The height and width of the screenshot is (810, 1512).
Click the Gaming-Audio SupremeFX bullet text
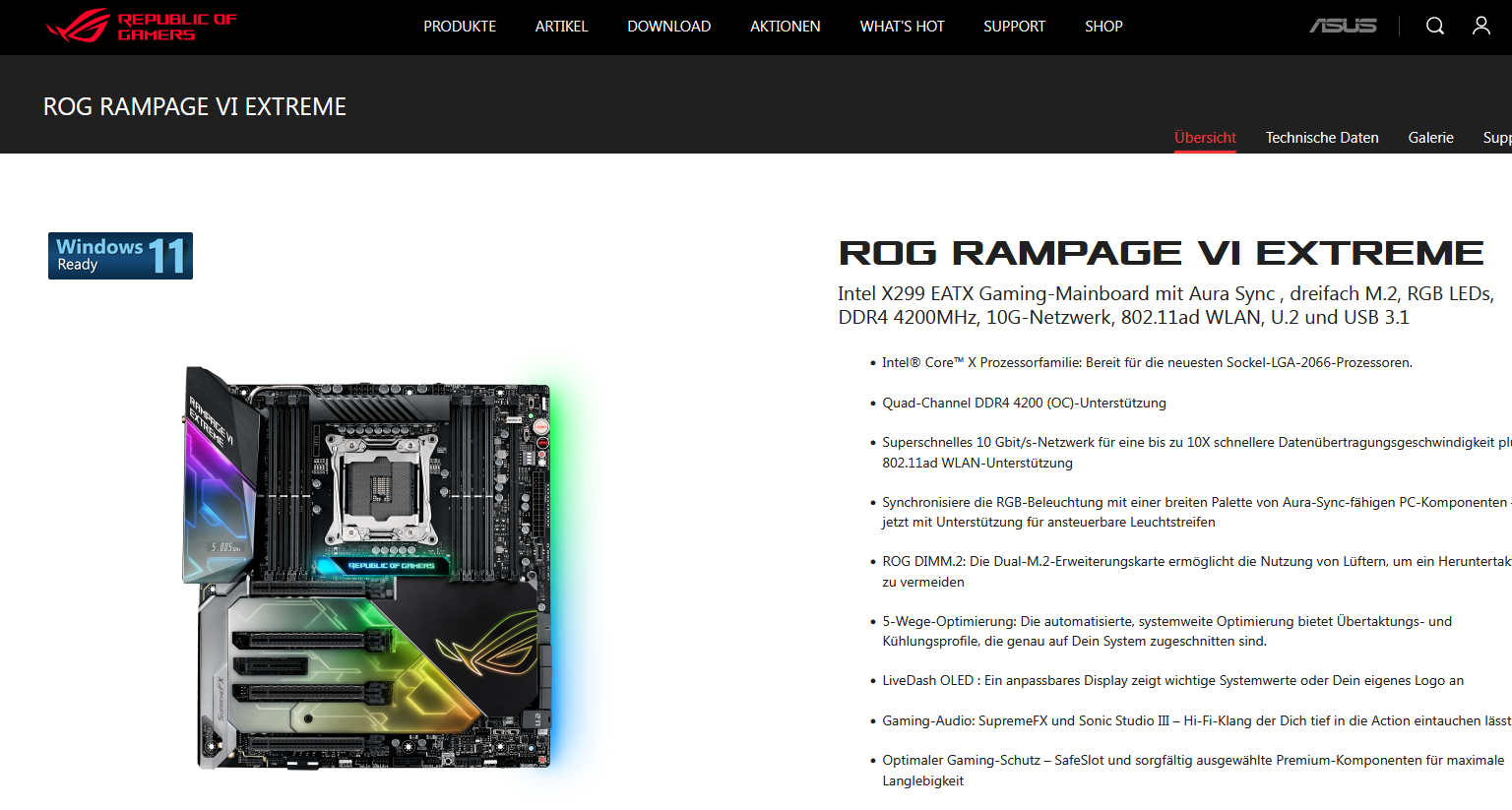tap(1197, 720)
